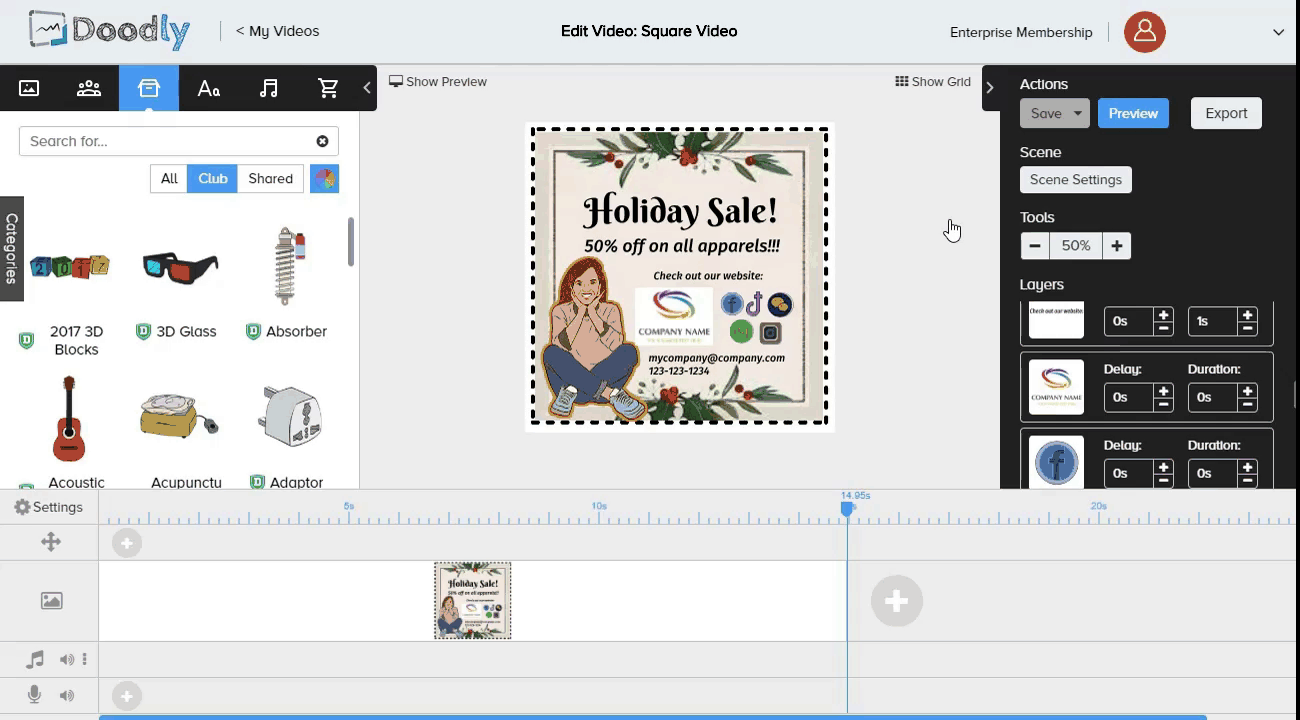Collapse the right settings panel
The height and width of the screenshot is (720, 1300).
(x=990, y=88)
